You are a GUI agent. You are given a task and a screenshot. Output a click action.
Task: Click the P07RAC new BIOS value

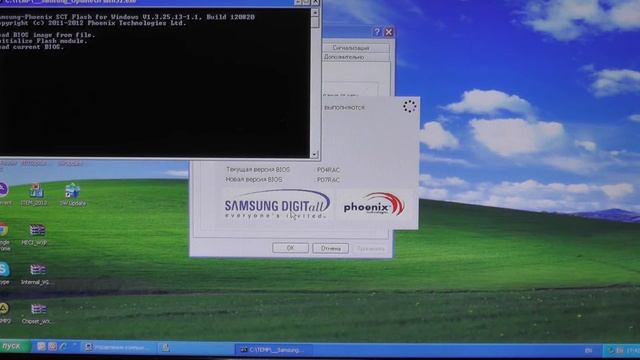[328, 180]
